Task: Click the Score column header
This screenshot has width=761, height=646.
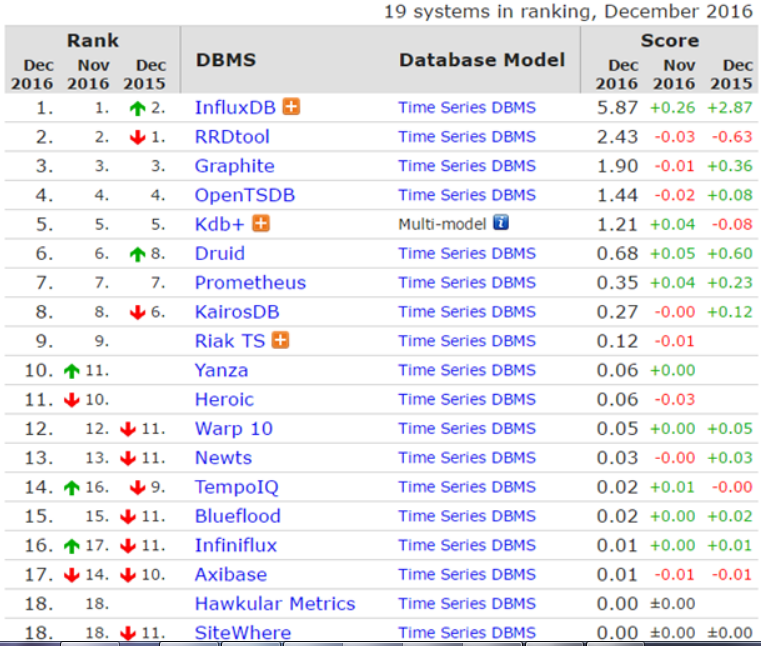Action: click(670, 40)
